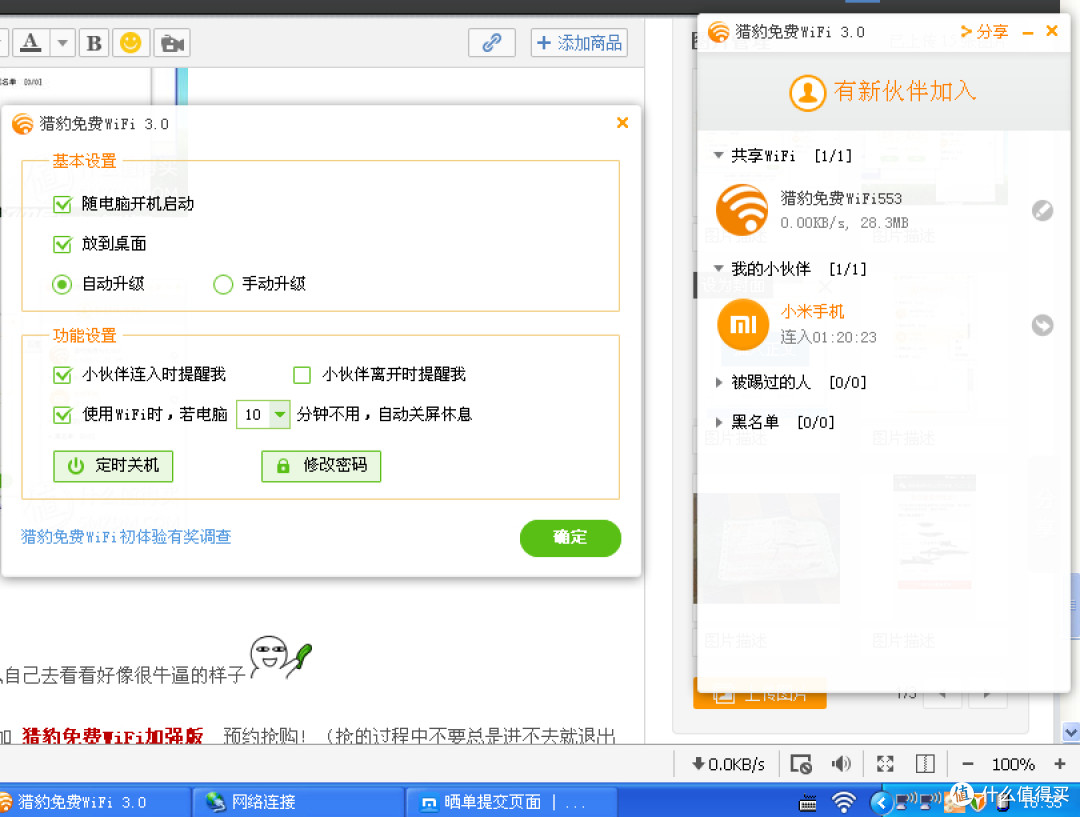Click the 定时关机 button
The width and height of the screenshot is (1080, 817).
click(x=113, y=466)
